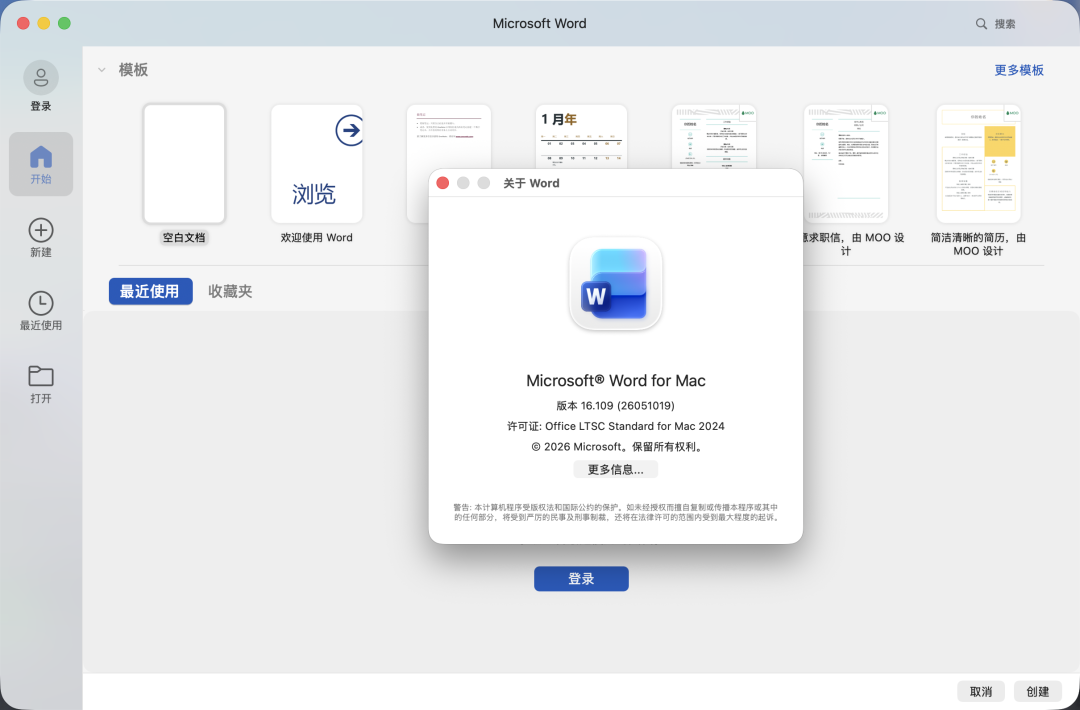Click the blue 登录 button
This screenshot has height=710, width=1080.
(581, 578)
